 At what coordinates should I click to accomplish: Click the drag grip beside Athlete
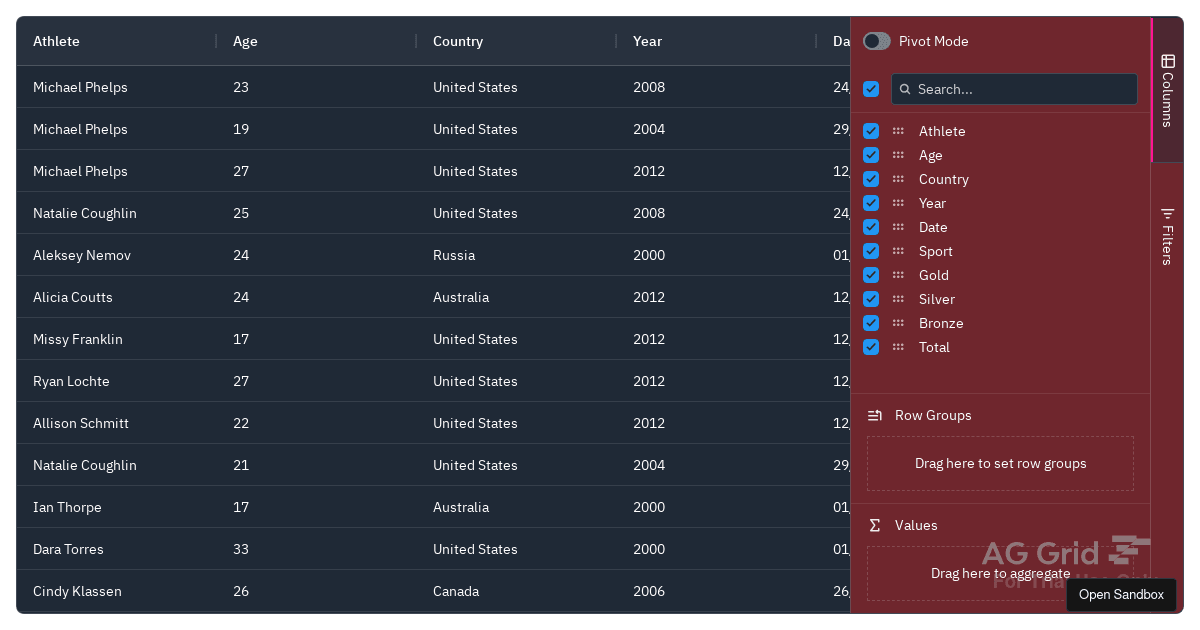coord(899,131)
